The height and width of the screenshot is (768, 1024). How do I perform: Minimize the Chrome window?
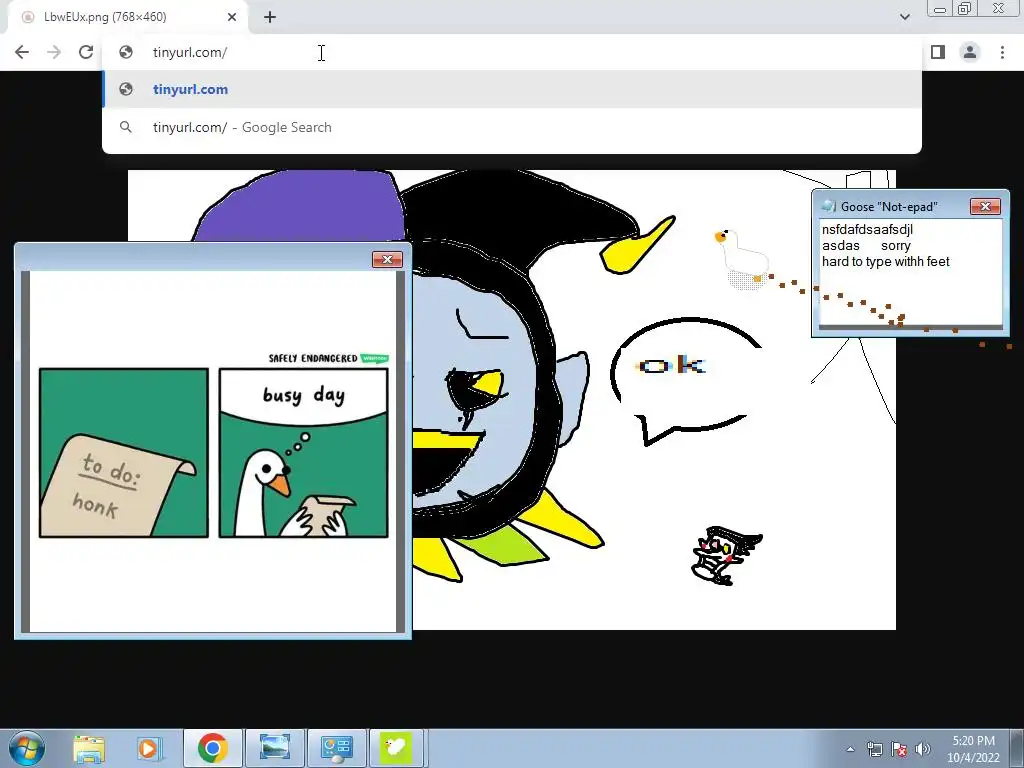coord(940,8)
